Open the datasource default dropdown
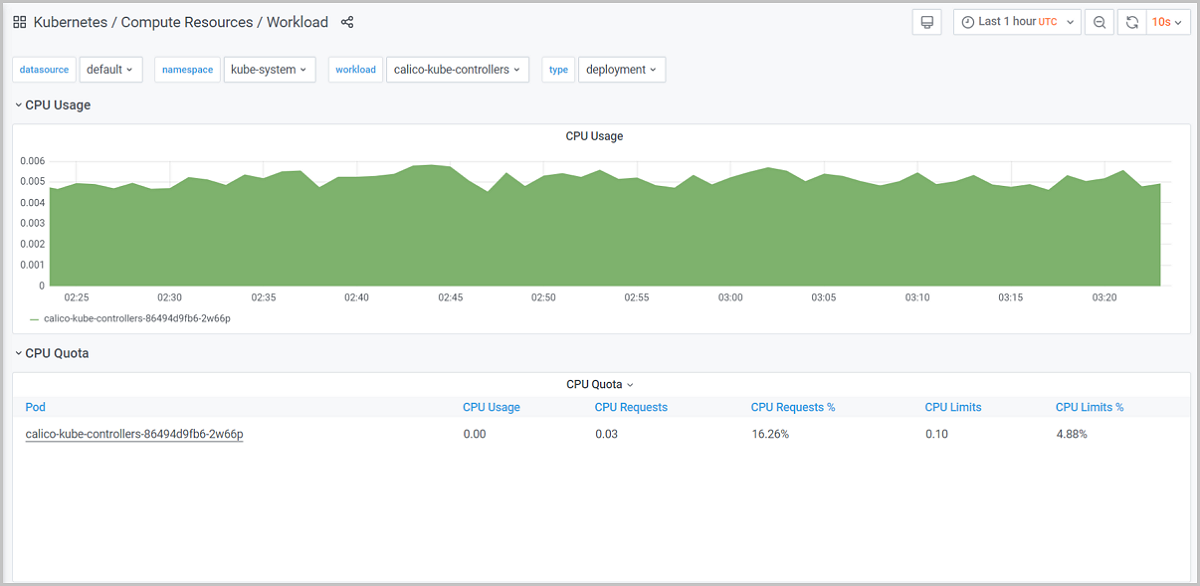Image resolution: width=1200 pixels, height=586 pixels. pyautogui.click(x=110, y=69)
